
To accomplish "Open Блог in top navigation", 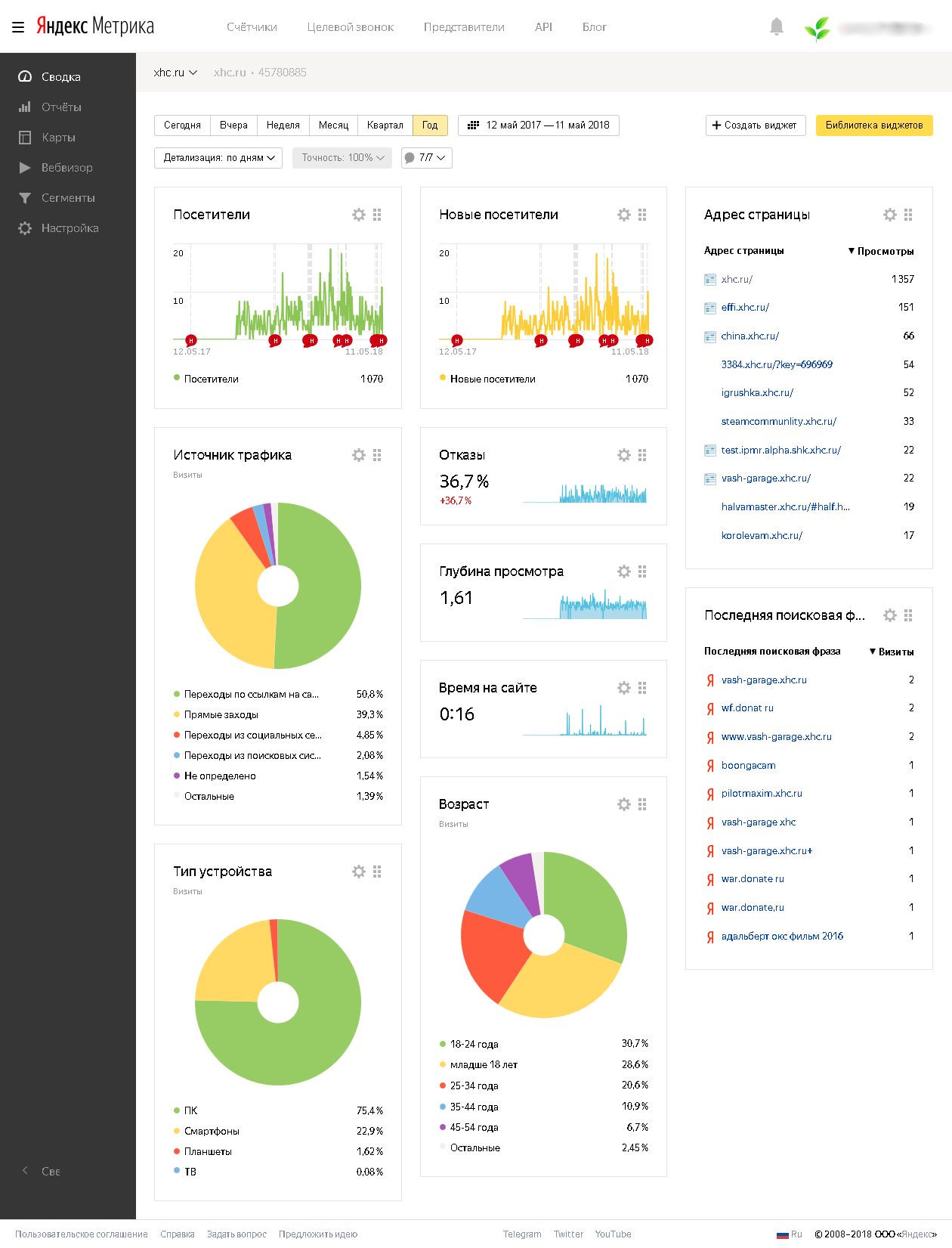I will [x=595, y=27].
